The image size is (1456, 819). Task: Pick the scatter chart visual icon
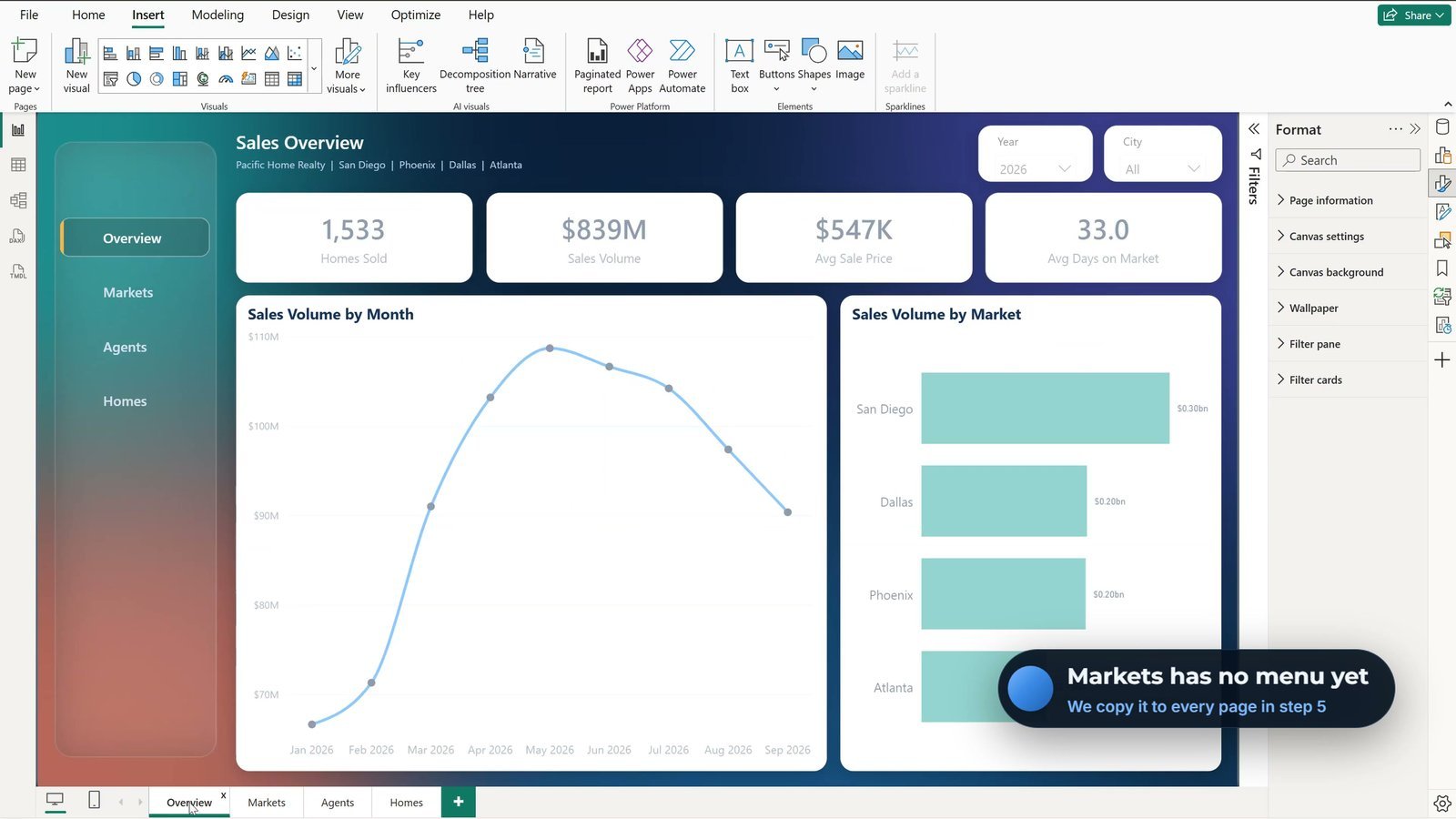click(x=295, y=54)
